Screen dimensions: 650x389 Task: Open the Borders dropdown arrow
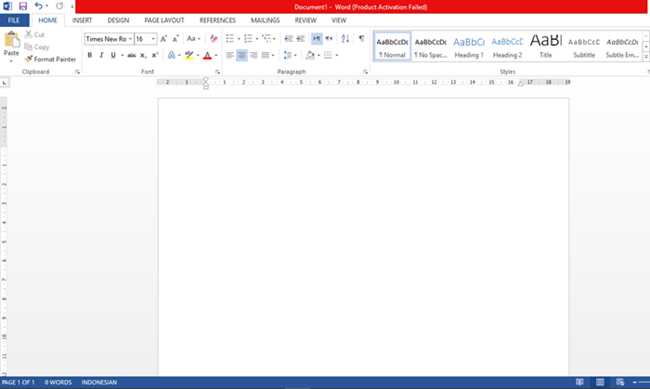pos(337,55)
